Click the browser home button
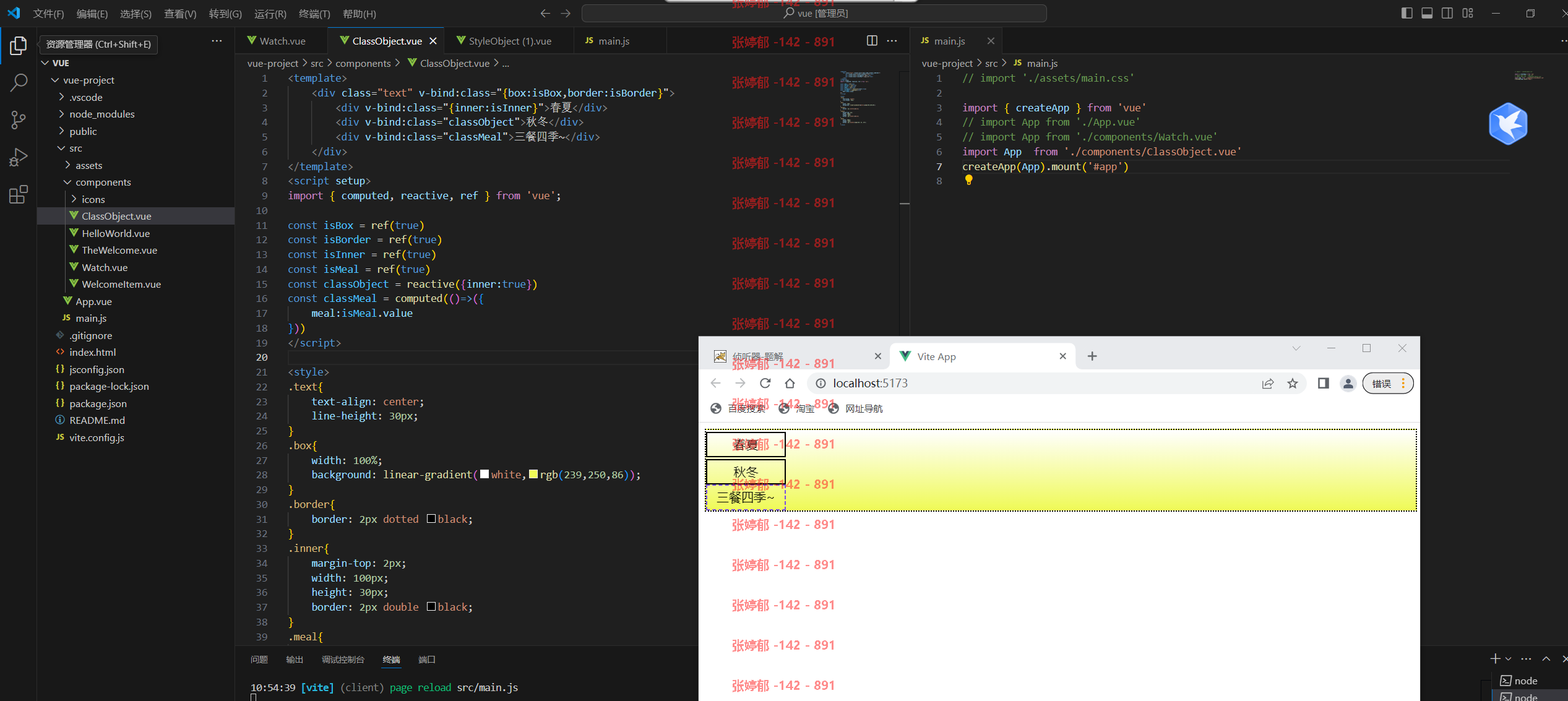This screenshot has height=701, width=1568. tap(790, 383)
